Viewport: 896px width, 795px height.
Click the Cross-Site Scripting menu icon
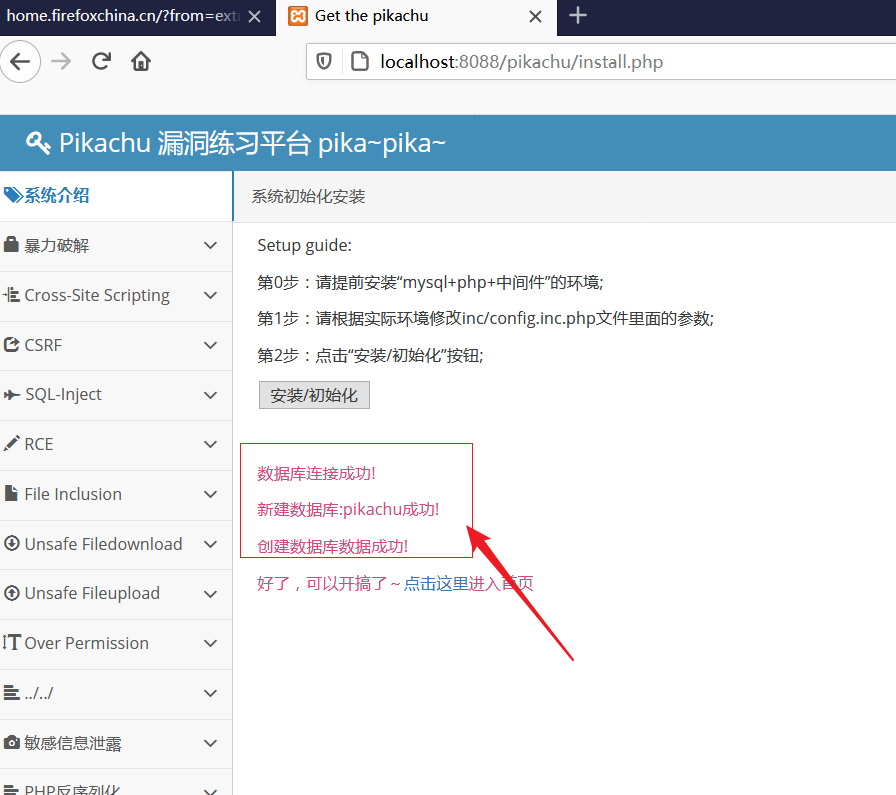point(11,295)
